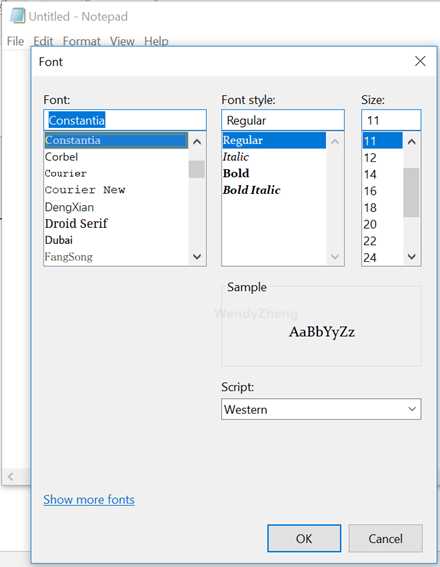Open the Show more fonts link

pos(89,499)
